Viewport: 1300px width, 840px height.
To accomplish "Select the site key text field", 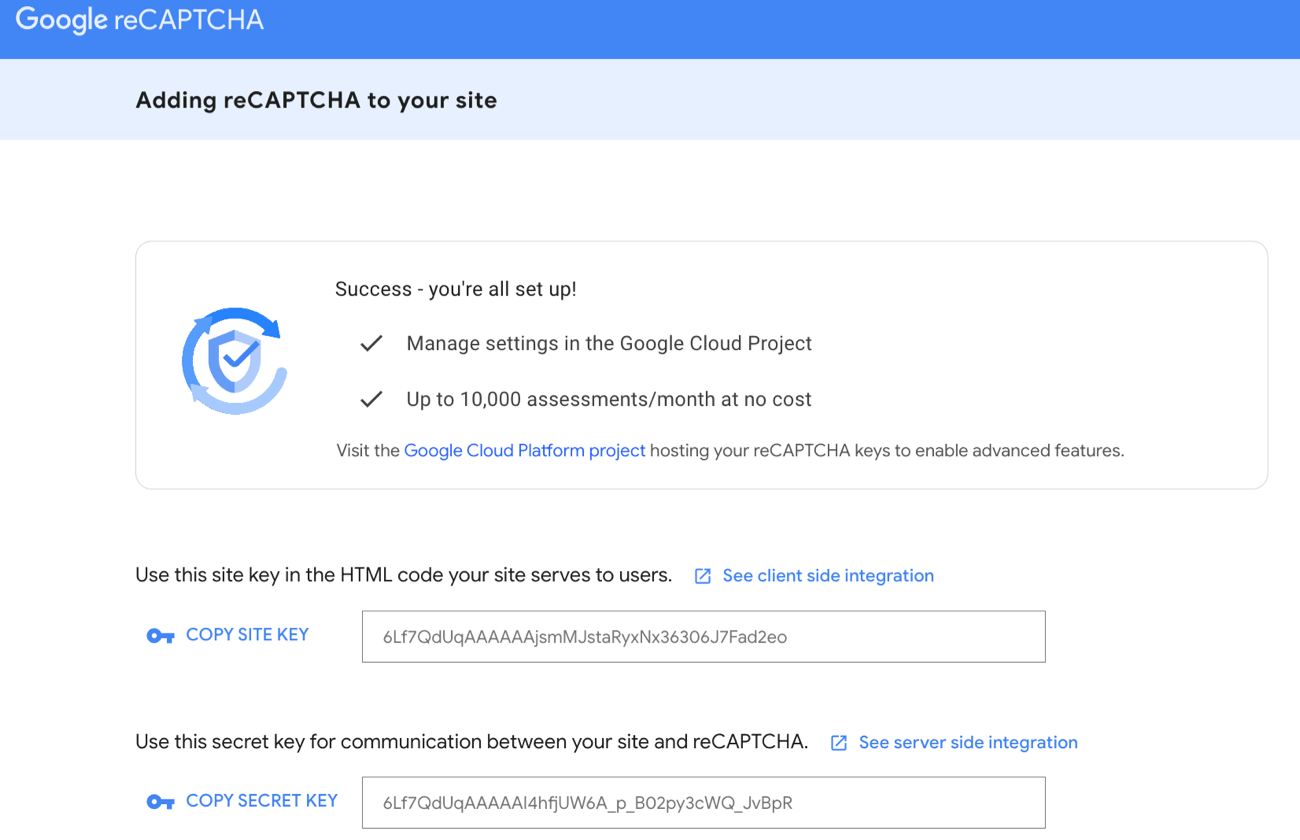I will point(704,637).
